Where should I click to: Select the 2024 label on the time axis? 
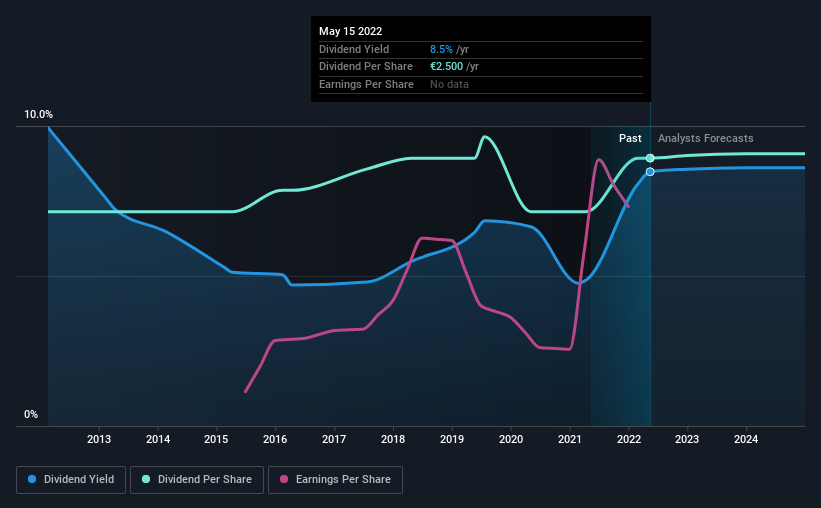click(x=746, y=439)
